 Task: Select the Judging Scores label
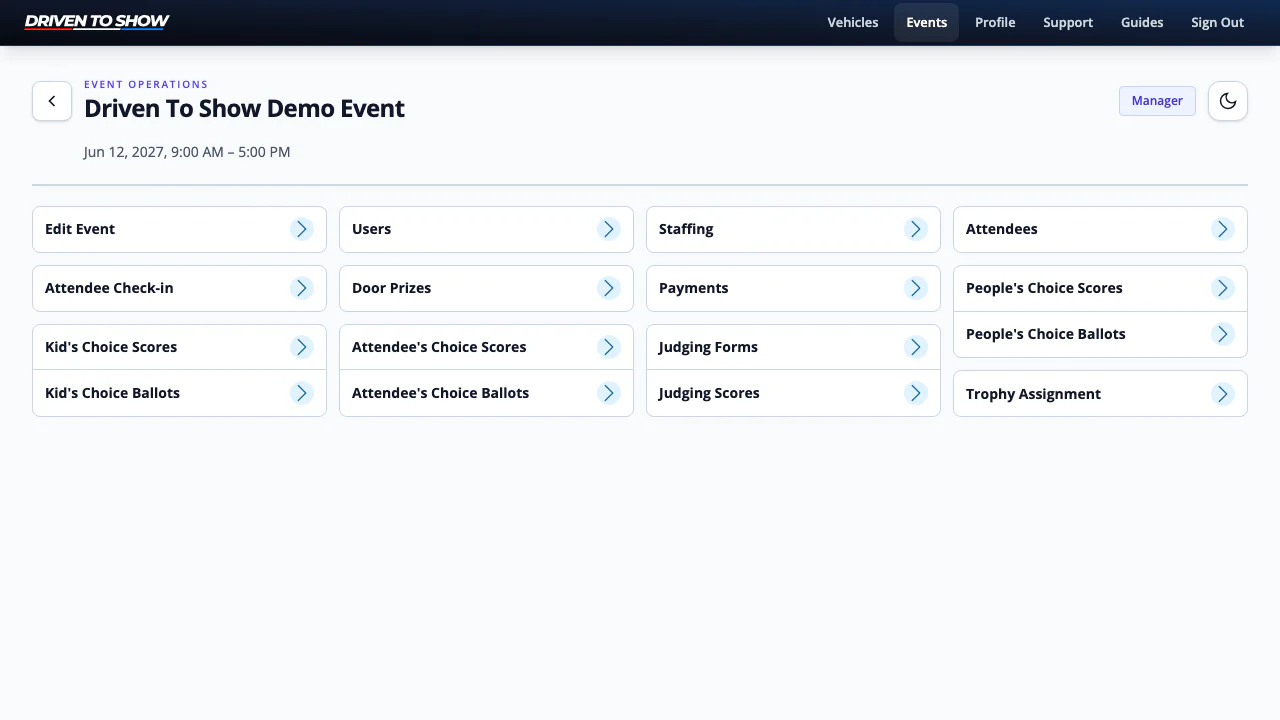[709, 393]
